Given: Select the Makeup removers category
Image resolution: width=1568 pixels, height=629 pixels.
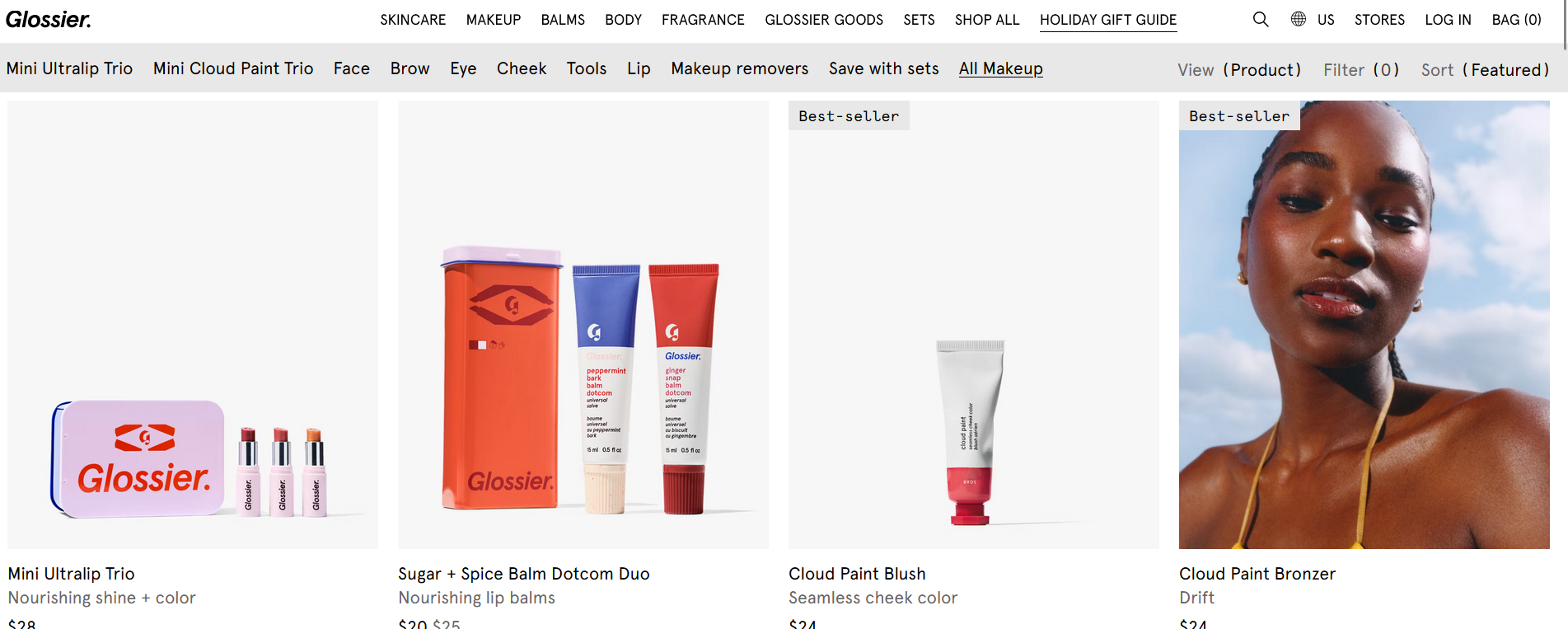Looking at the screenshot, I should point(739,68).
